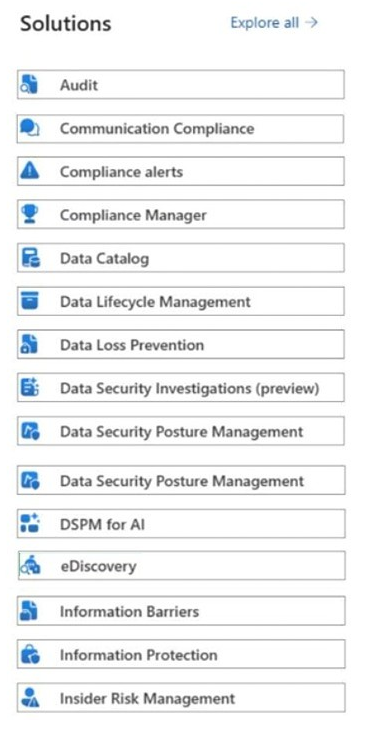
Task: Click the arrow next to Explore all
Action: point(311,22)
